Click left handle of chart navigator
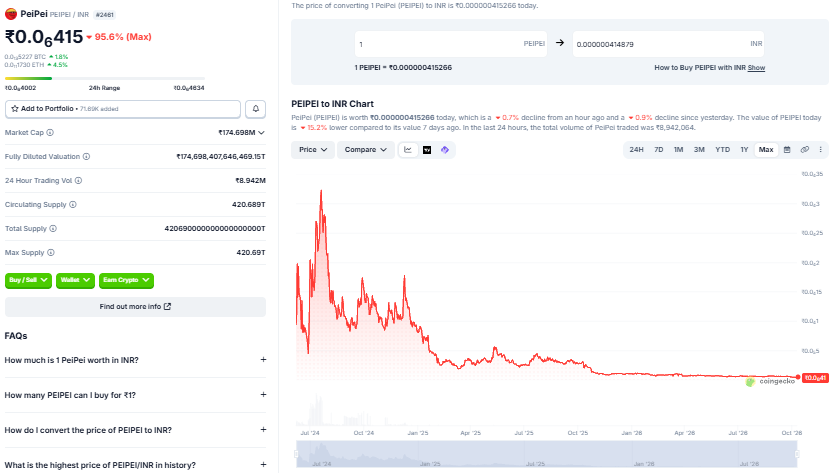Screen dimensions: 833x473 point(297,454)
